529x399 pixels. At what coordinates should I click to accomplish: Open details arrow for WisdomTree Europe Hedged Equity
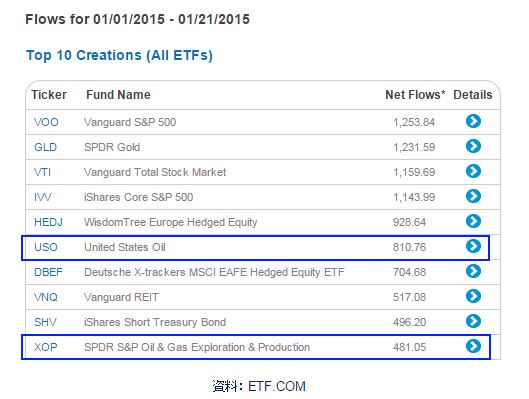click(473, 221)
